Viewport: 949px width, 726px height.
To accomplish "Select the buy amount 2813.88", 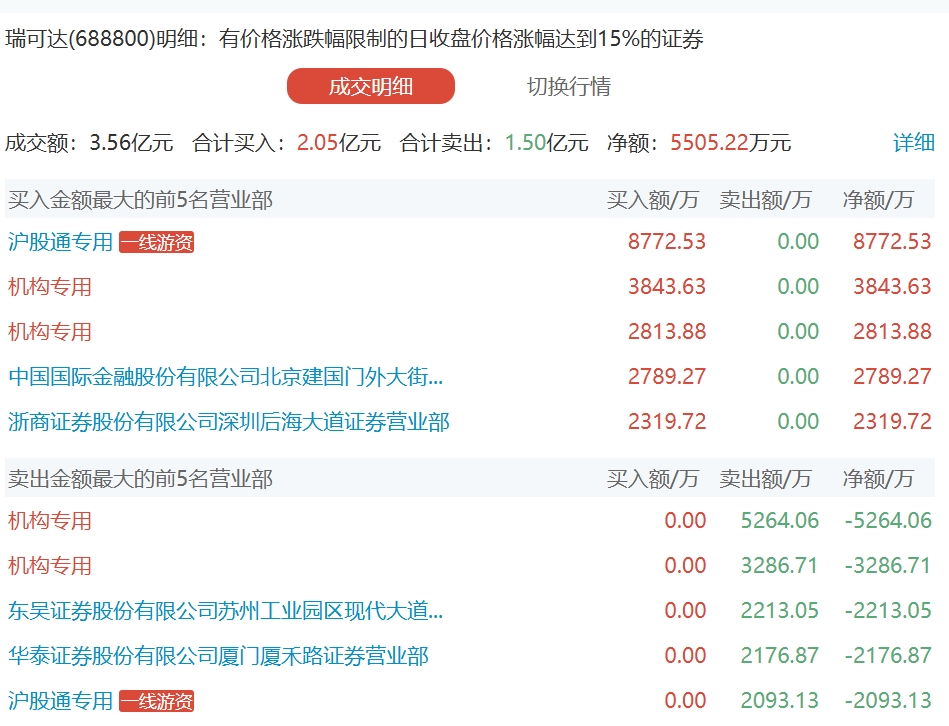I will pos(667,332).
